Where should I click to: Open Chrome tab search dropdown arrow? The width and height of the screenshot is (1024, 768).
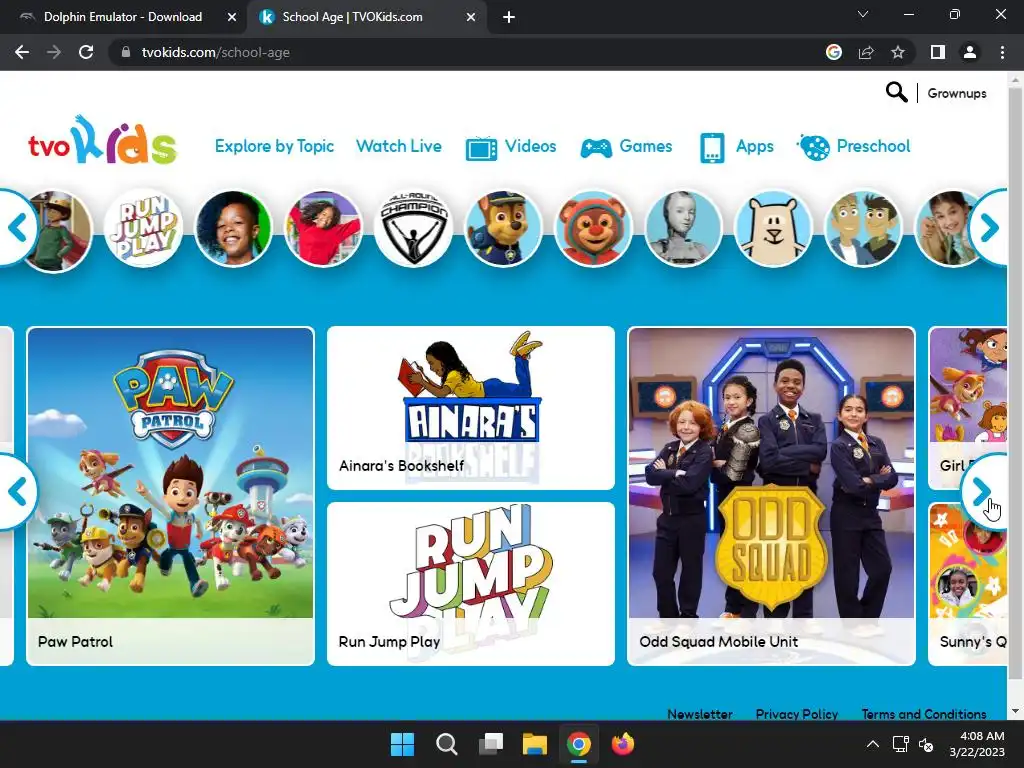pyautogui.click(x=863, y=14)
